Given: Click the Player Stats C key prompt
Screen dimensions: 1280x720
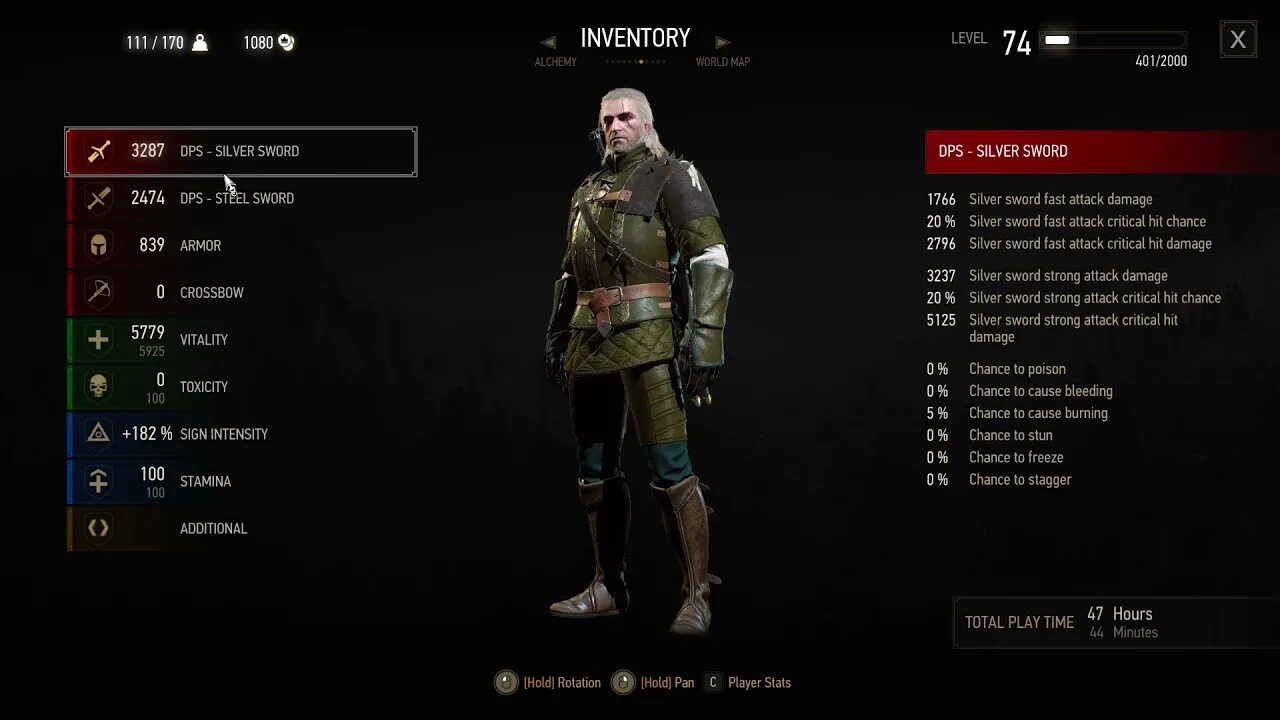Looking at the screenshot, I should pos(713,683).
